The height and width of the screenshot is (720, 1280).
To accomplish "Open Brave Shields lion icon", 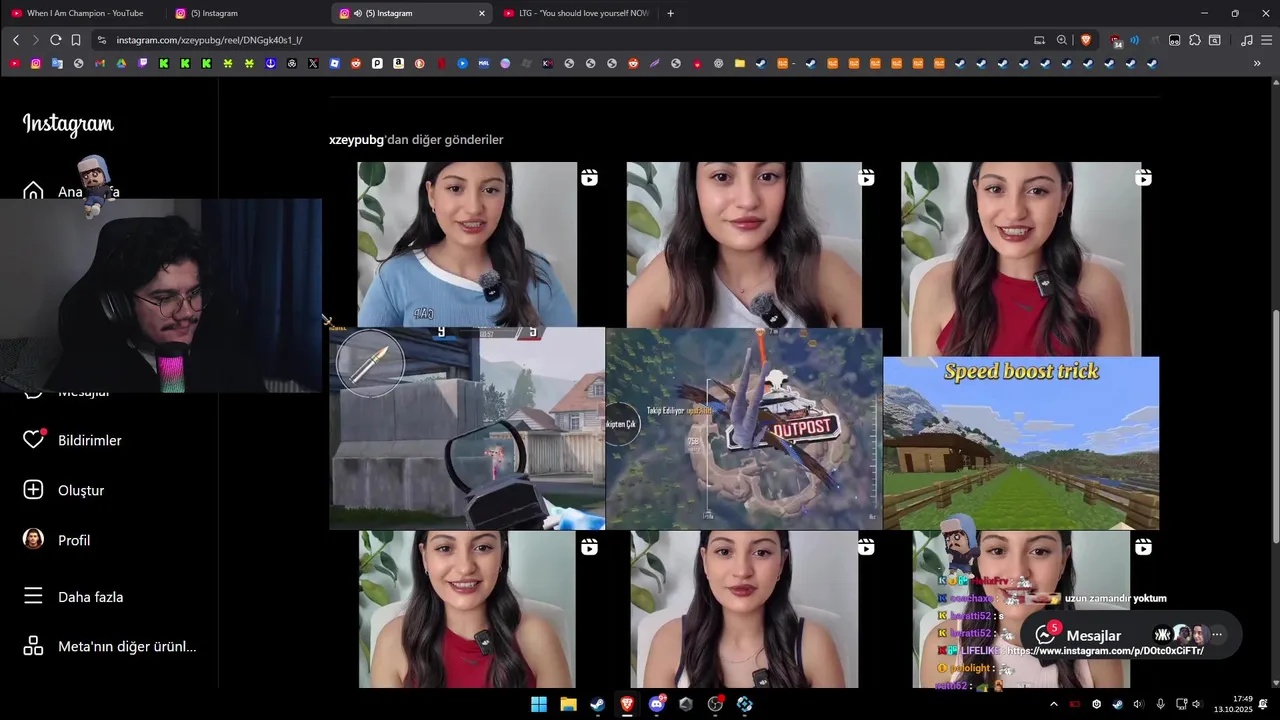I will (x=1086, y=40).
